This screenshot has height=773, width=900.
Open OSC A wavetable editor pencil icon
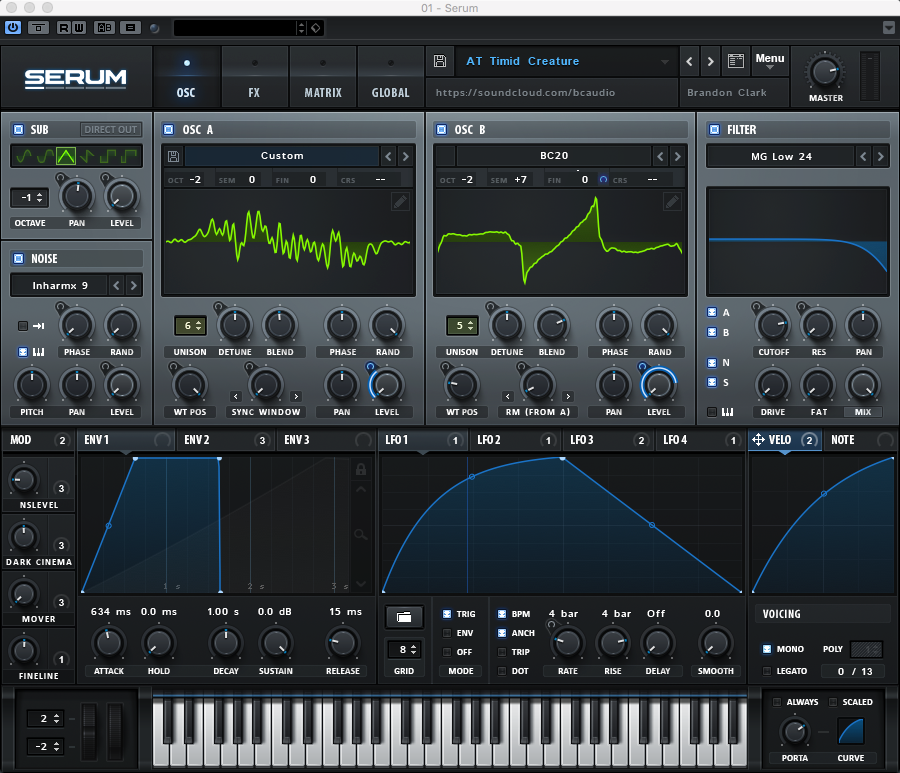point(400,201)
